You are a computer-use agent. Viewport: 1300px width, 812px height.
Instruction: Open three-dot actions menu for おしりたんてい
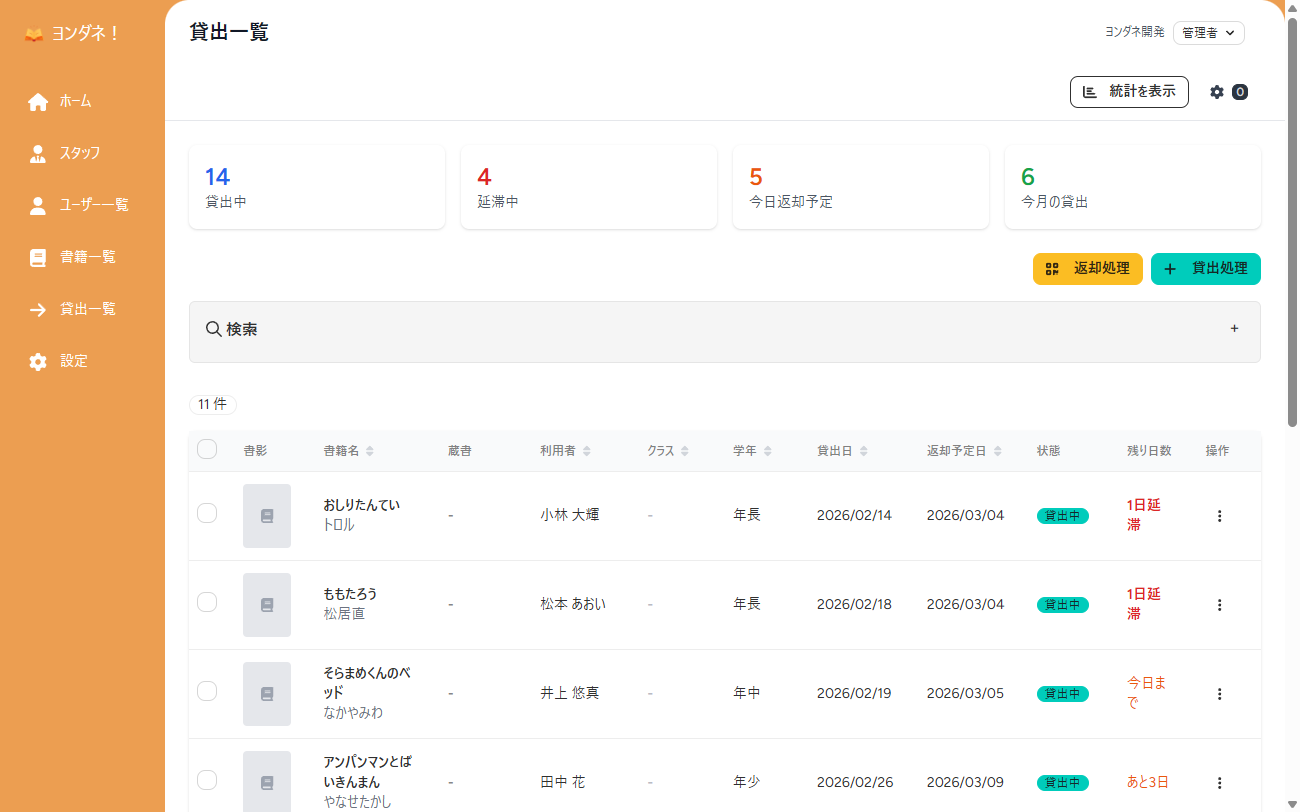(1219, 516)
